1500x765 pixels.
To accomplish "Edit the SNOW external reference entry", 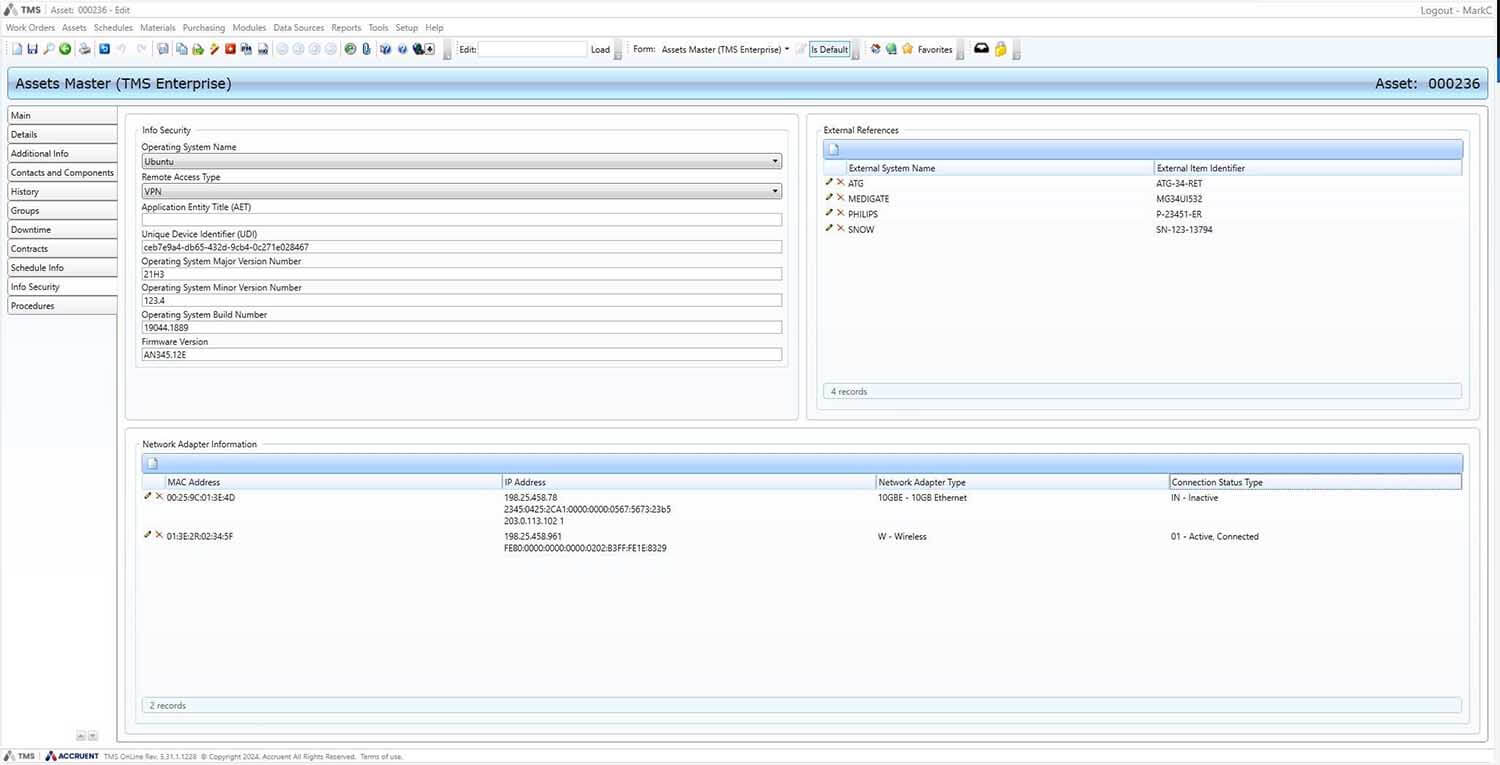I will coord(828,229).
